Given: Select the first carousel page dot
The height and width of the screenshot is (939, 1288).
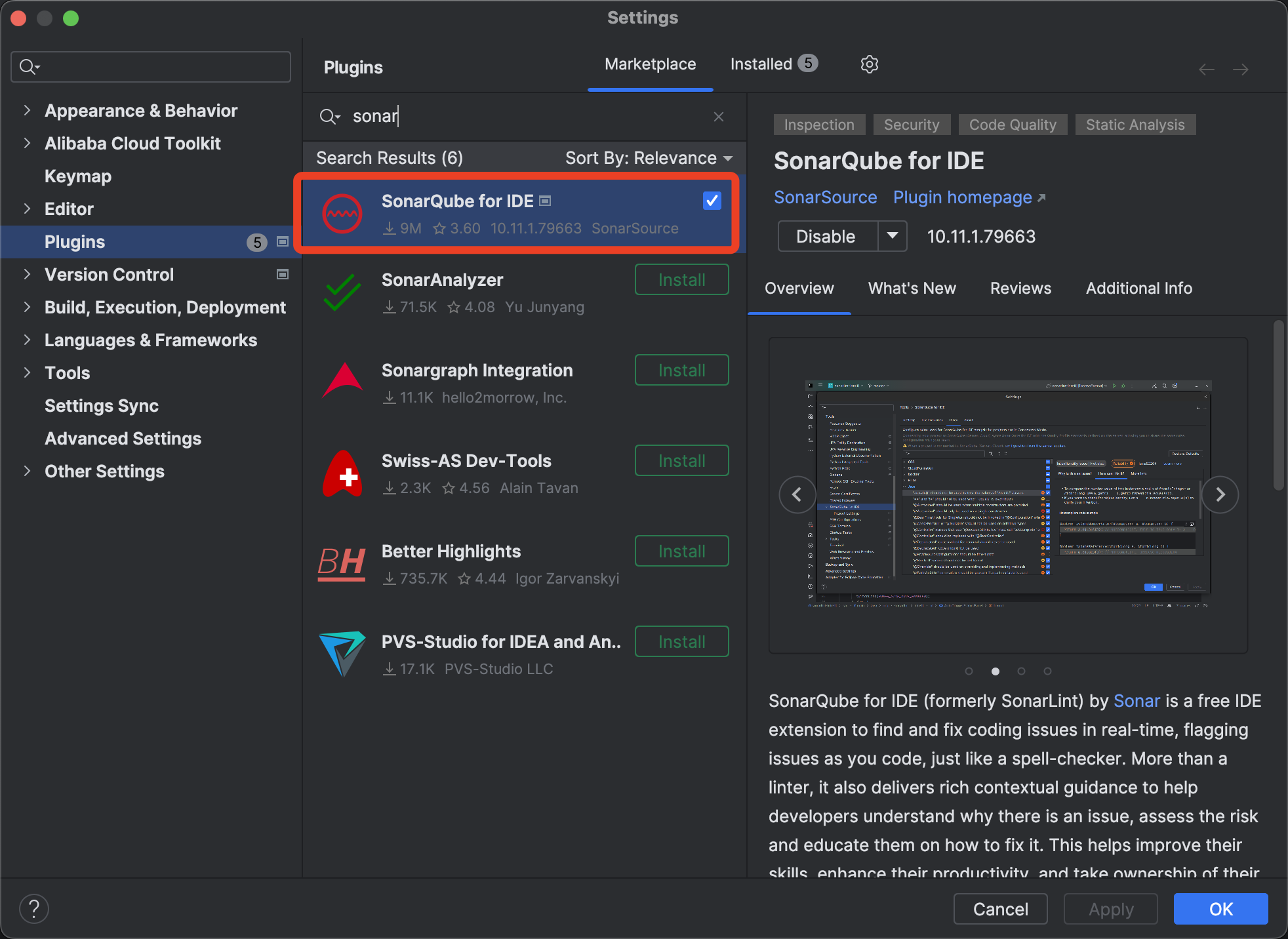Looking at the screenshot, I should (969, 671).
